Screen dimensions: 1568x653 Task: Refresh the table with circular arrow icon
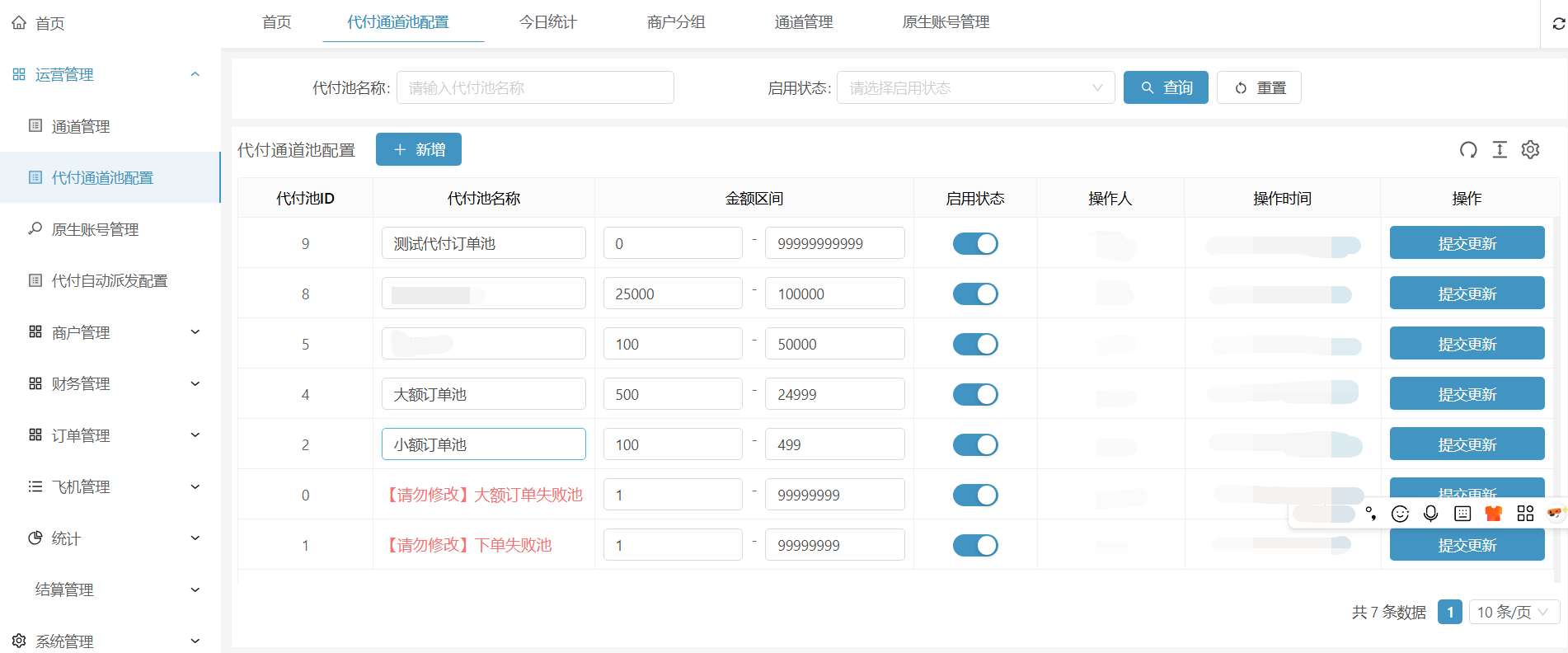[1468, 149]
